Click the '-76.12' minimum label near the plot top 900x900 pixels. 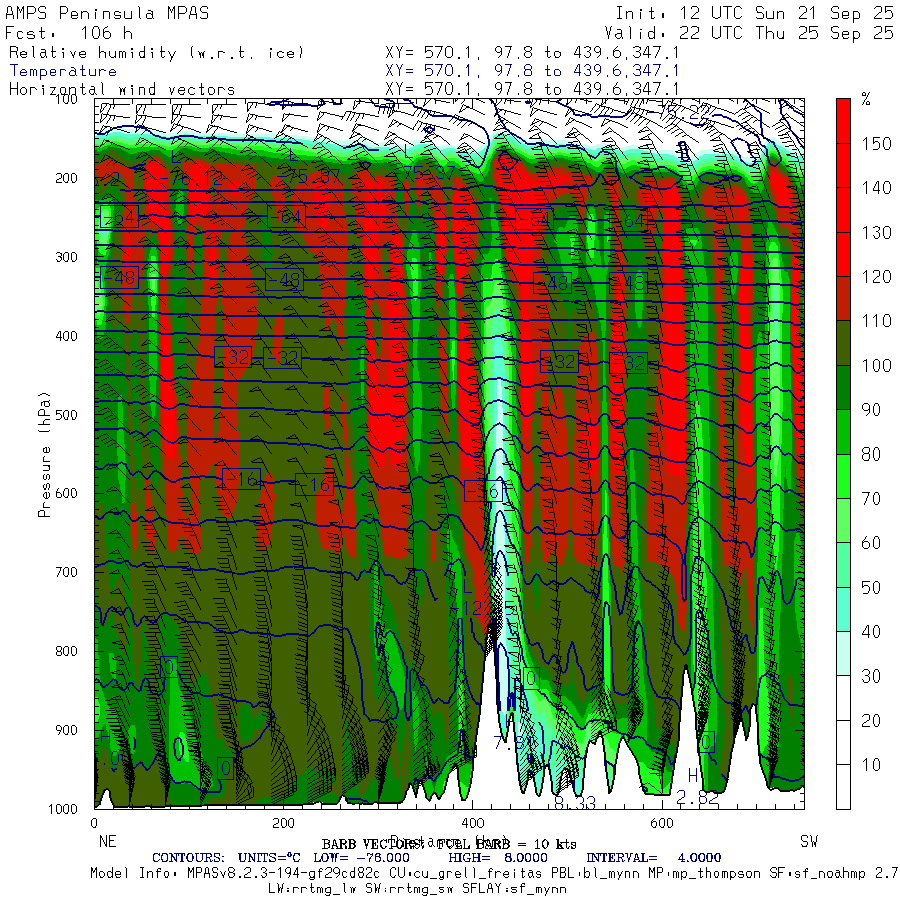[191, 179]
